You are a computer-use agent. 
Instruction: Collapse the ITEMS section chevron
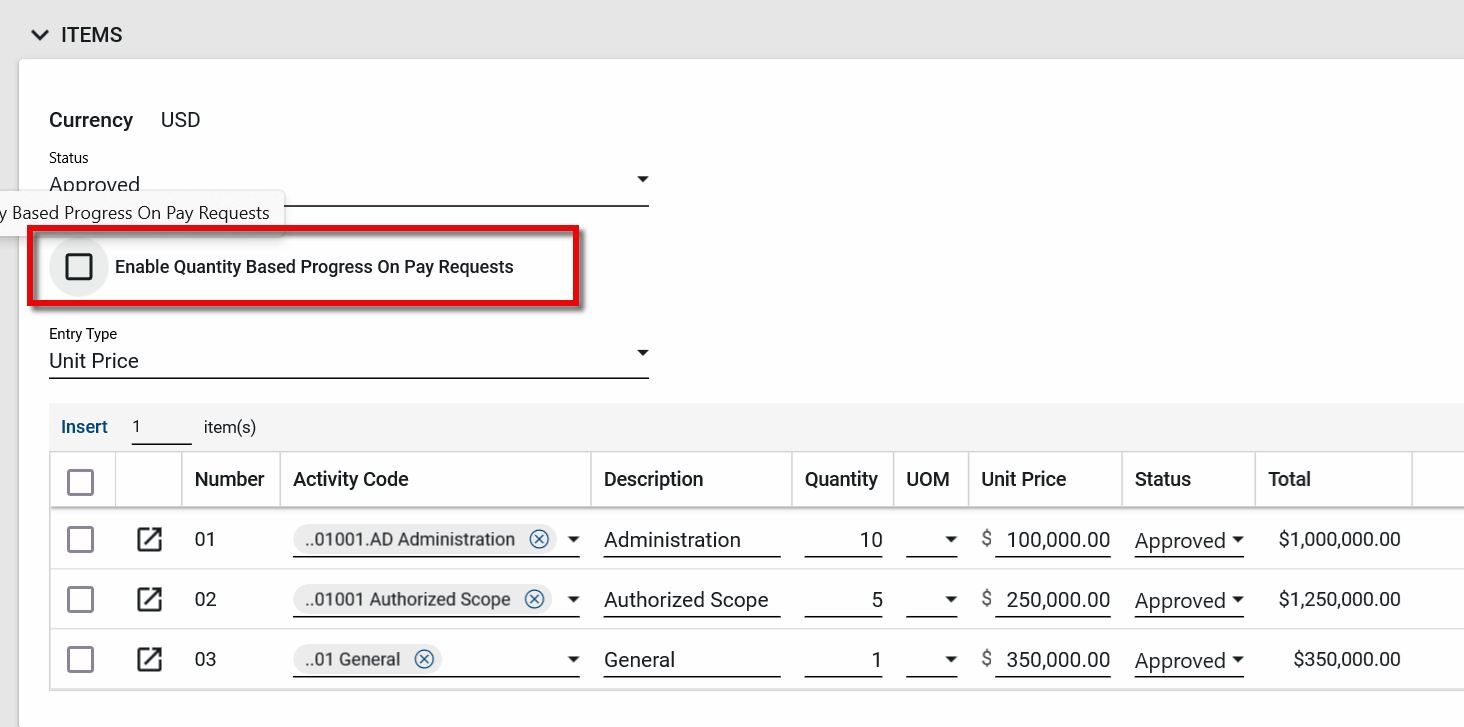(40, 35)
